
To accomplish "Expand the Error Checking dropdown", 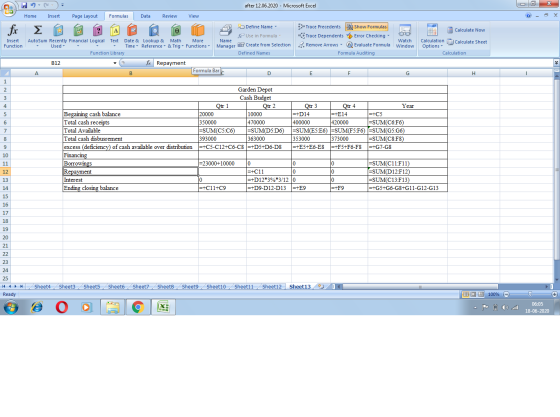I will point(388,36).
